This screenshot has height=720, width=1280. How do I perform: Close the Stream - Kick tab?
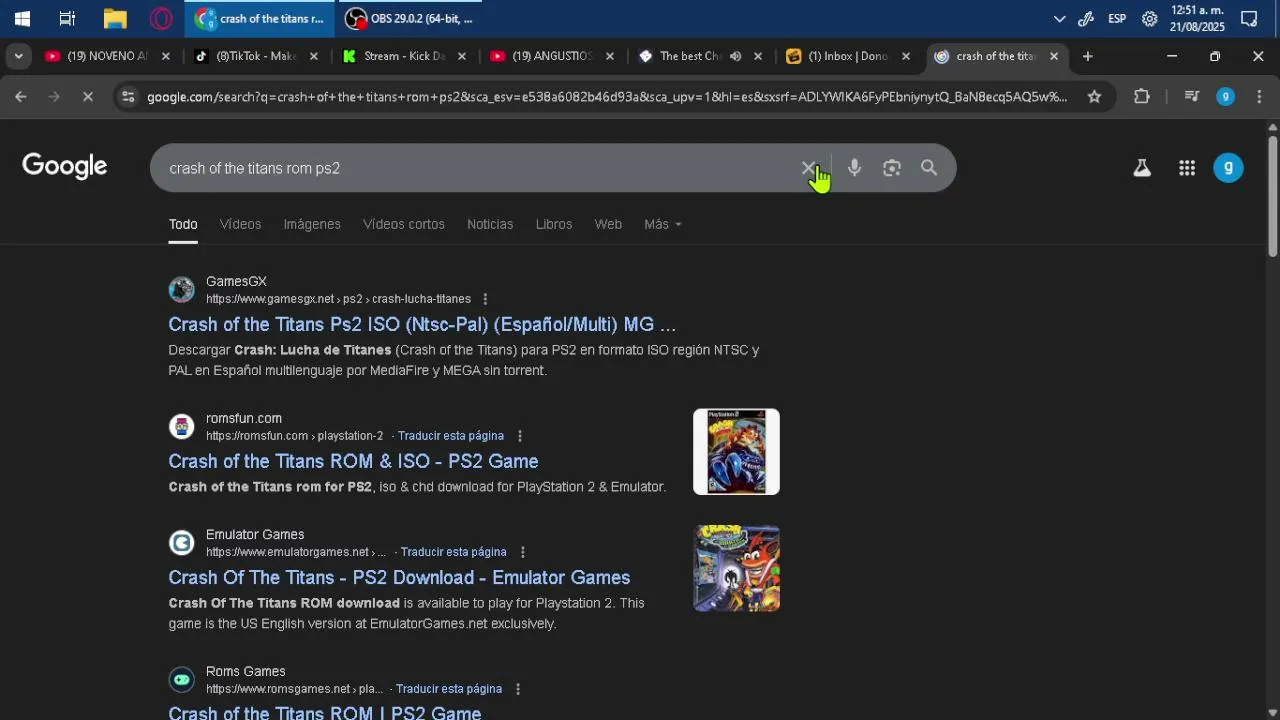click(461, 56)
